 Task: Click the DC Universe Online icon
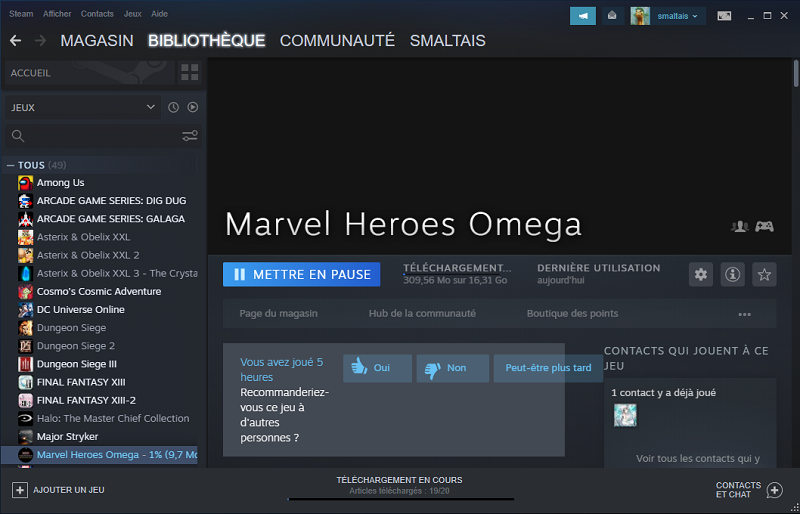coord(26,310)
